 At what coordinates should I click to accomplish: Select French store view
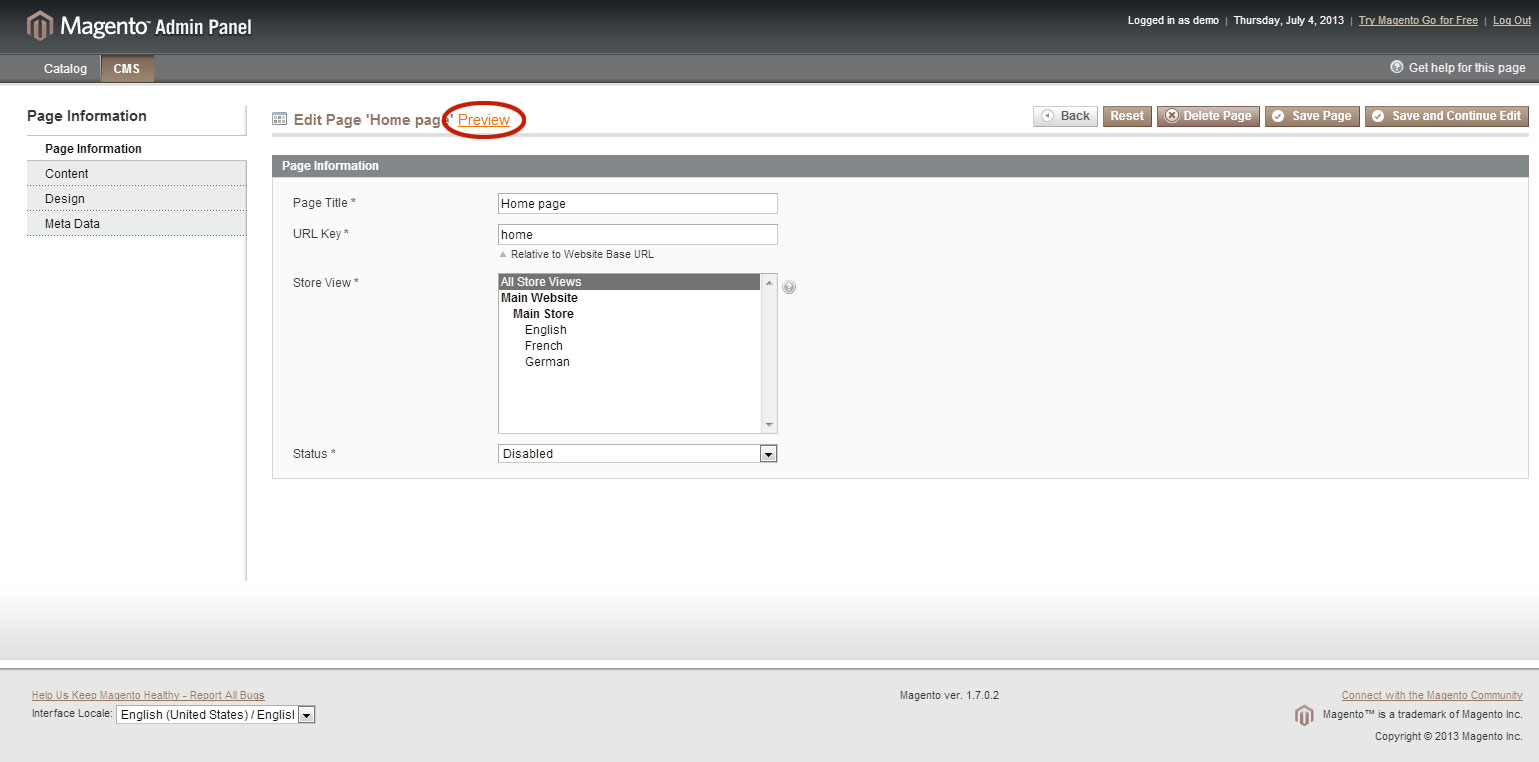(630, 346)
